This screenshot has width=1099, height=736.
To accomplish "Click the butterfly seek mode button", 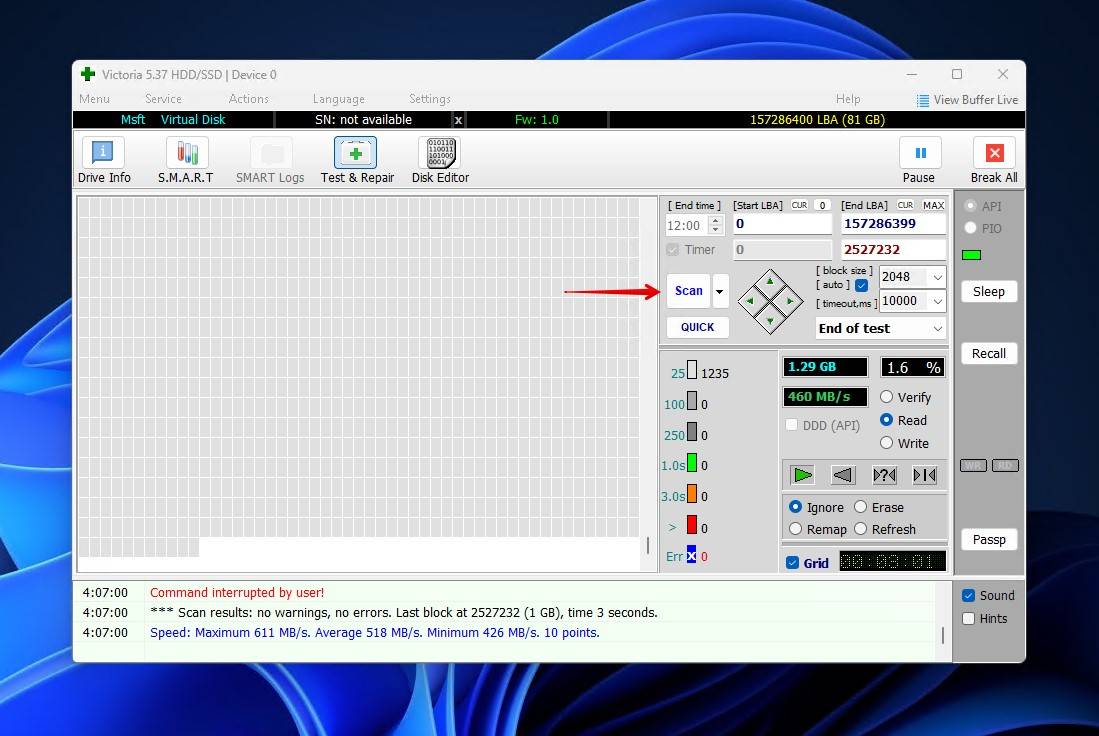I will (924, 475).
